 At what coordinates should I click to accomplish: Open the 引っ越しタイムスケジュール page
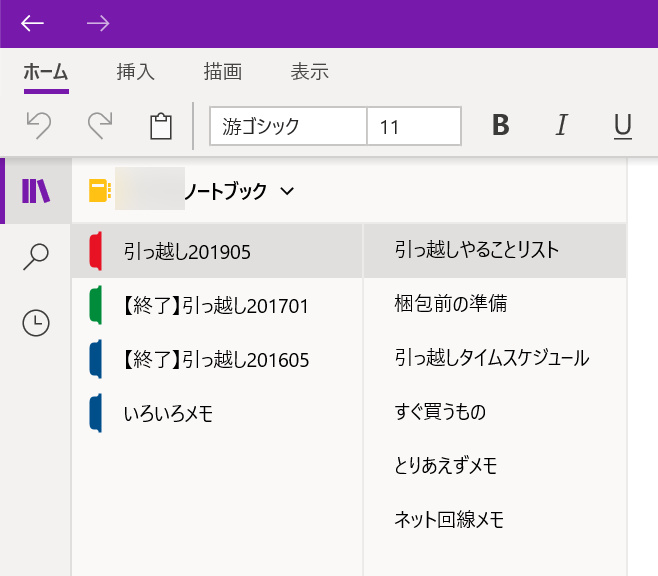[495, 358]
